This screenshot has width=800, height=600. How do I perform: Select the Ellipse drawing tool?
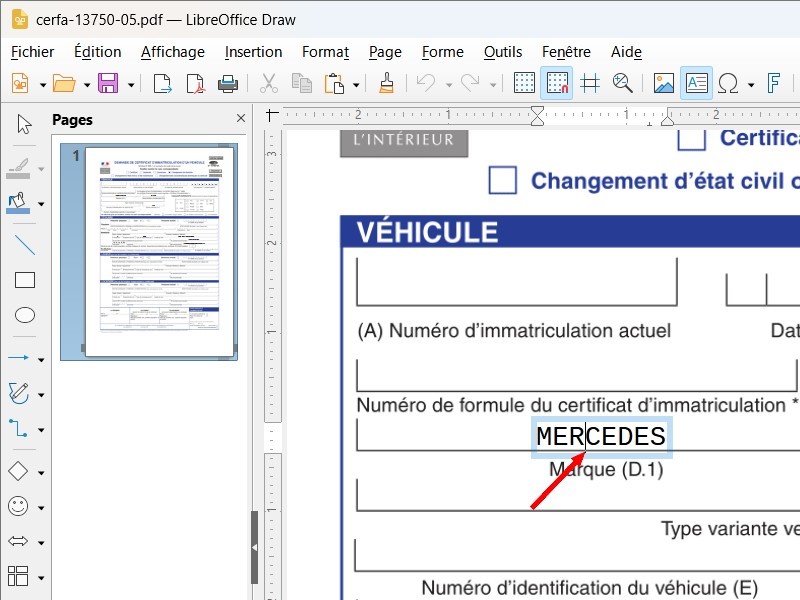coord(25,315)
